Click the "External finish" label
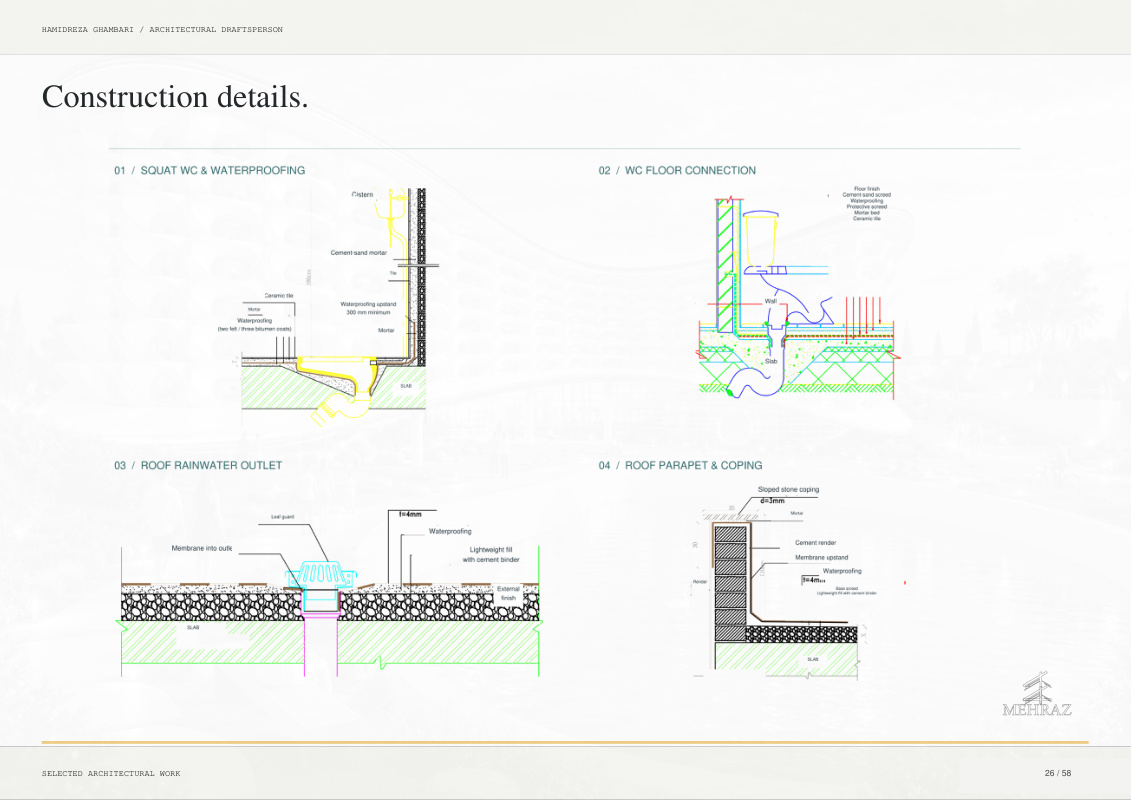 click(508, 594)
